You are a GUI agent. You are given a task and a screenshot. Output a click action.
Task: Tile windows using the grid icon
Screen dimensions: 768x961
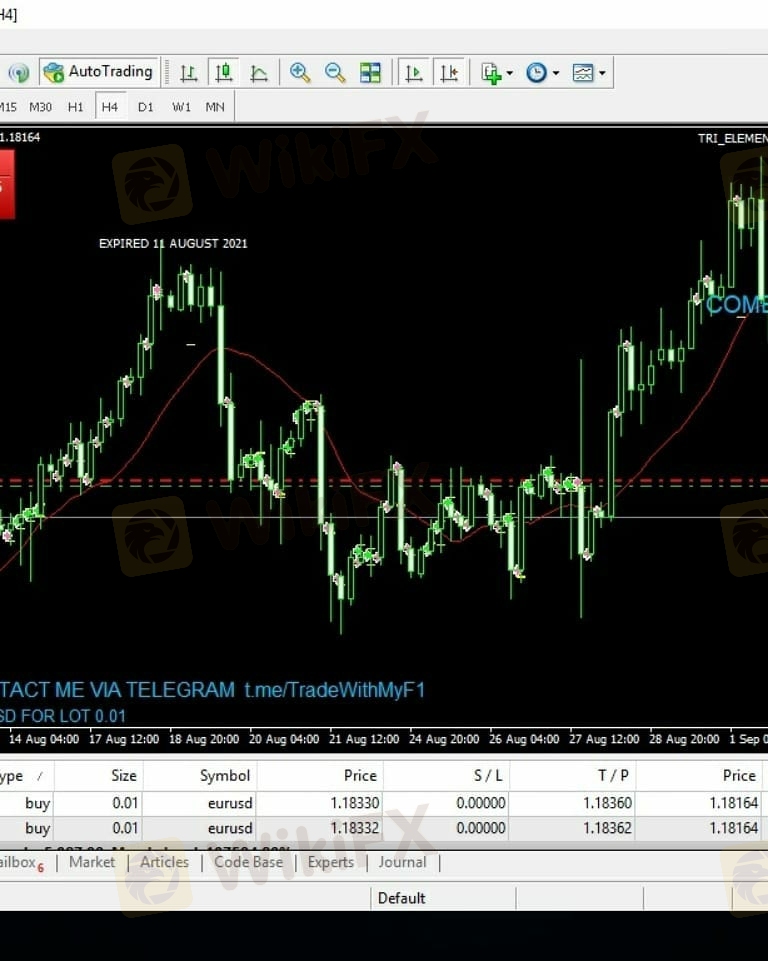click(x=370, y=72)
